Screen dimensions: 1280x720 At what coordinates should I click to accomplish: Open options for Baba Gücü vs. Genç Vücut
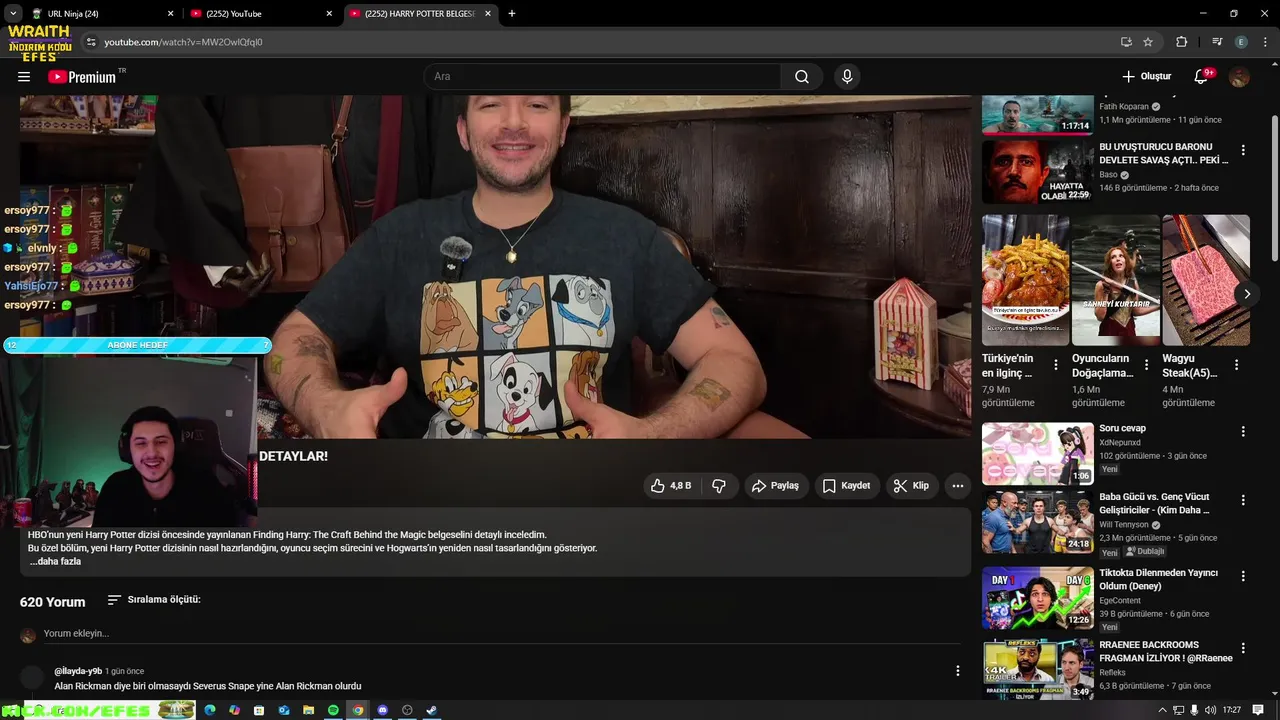tap(1243, 500)
